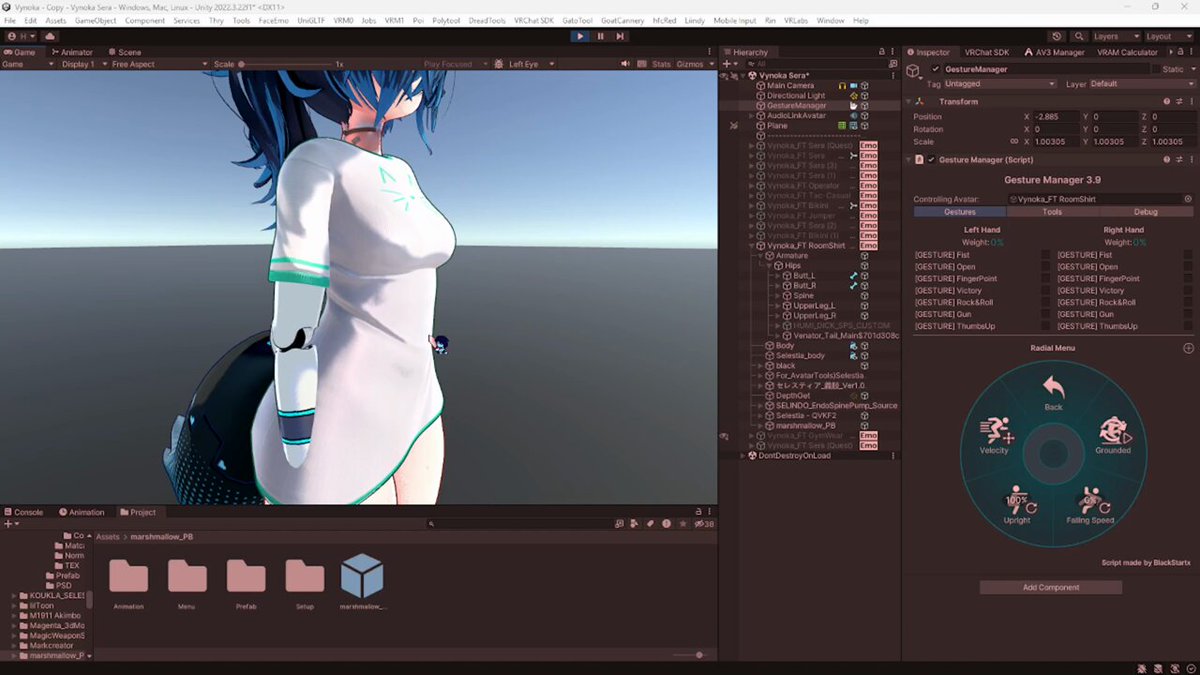Collapse the Vynoka_FT RoomShirt hierarchy node
1200x675 pixels.
coord(752,246)
